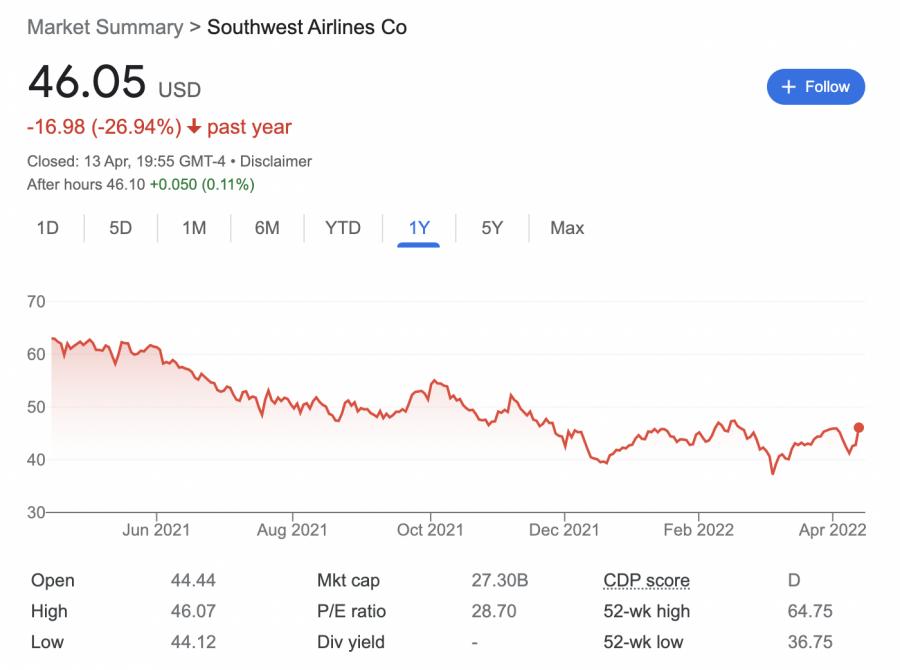Click the Oct 2021 label on chart axis
The height and width of the screenshot is (670, 900).
pos(430,530)
